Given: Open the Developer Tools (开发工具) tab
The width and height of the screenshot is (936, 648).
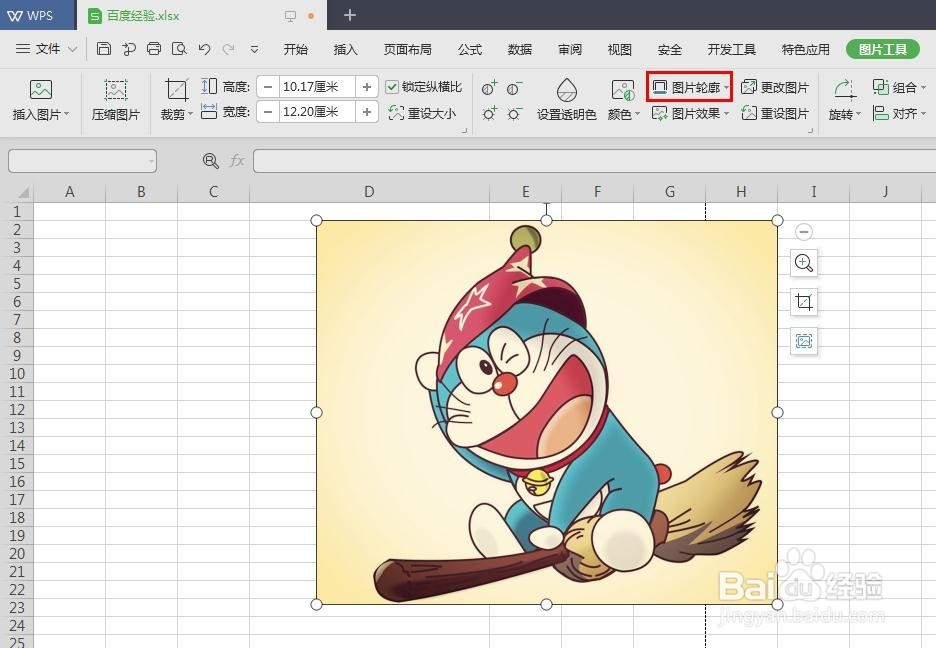Looking at the screenshot, I should (x=732, y=50).
